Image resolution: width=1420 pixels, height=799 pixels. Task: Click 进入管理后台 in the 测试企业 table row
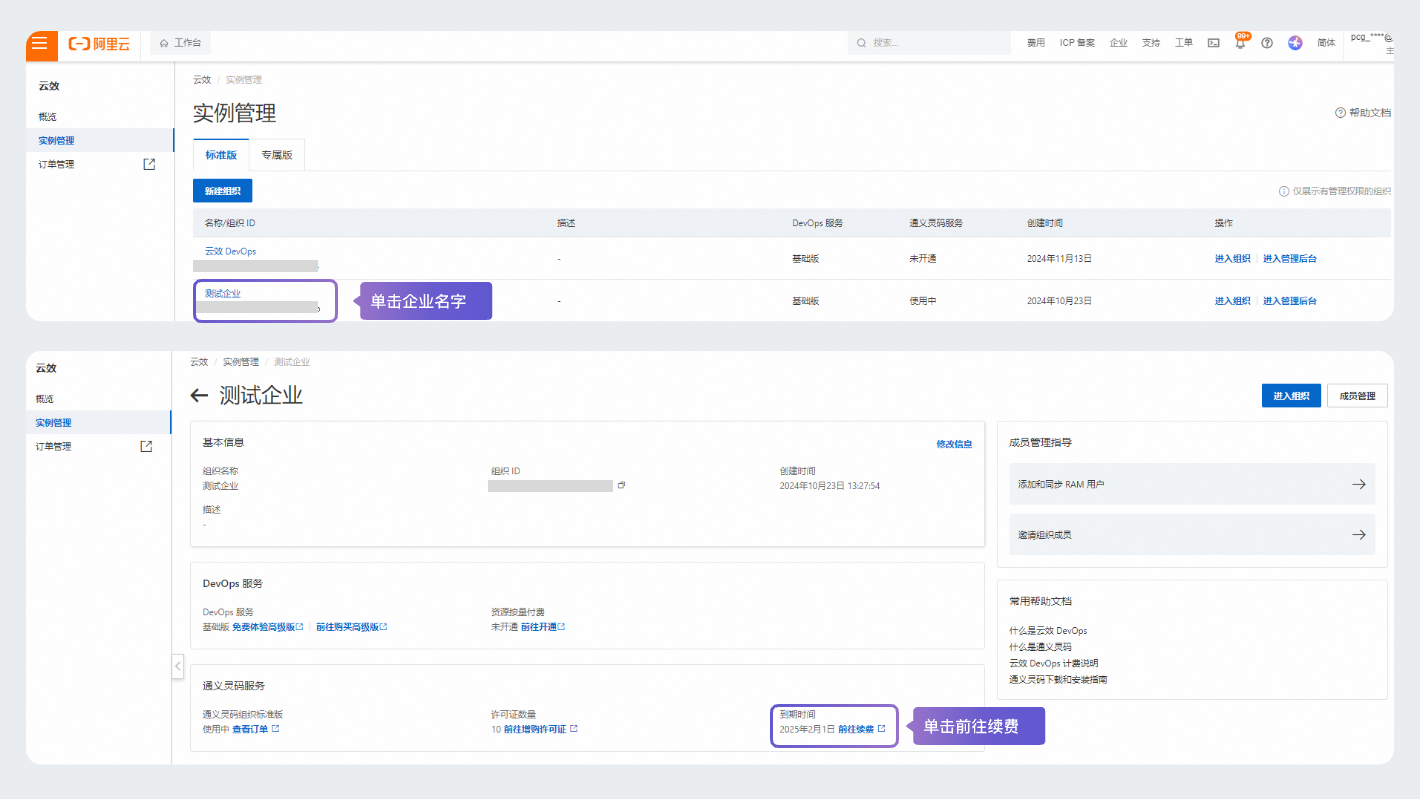click(1290, 301)
